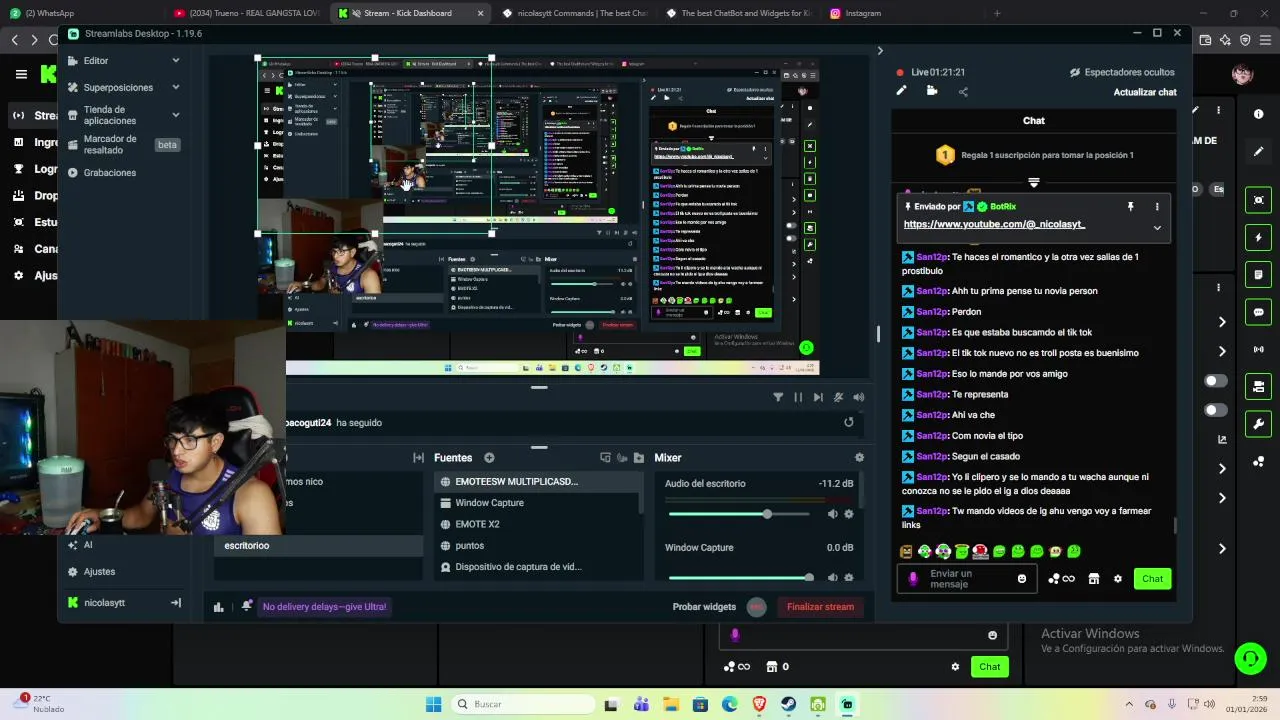Viewport: 1280px width, 720px height.
Task: Click the channel points infinity icon in chat
Action: point(1062,579)
